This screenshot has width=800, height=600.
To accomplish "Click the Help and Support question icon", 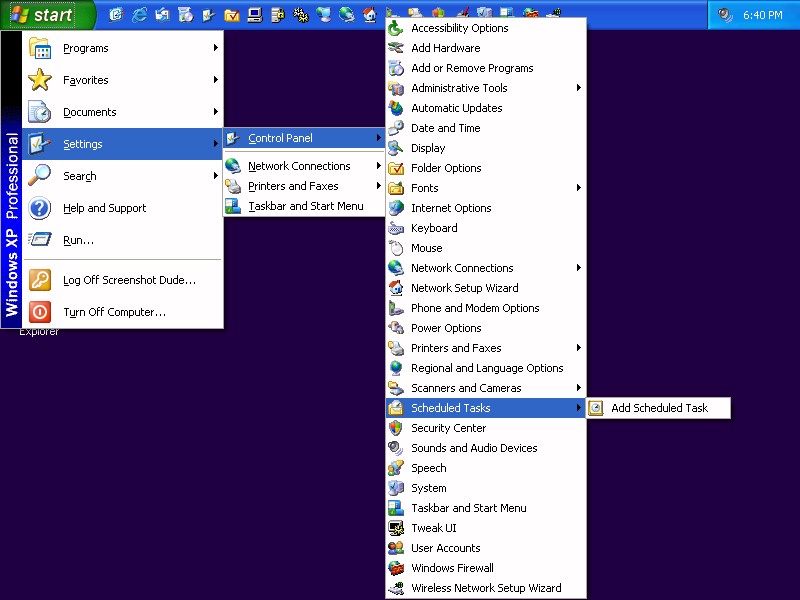I will [x=40, y=208].
